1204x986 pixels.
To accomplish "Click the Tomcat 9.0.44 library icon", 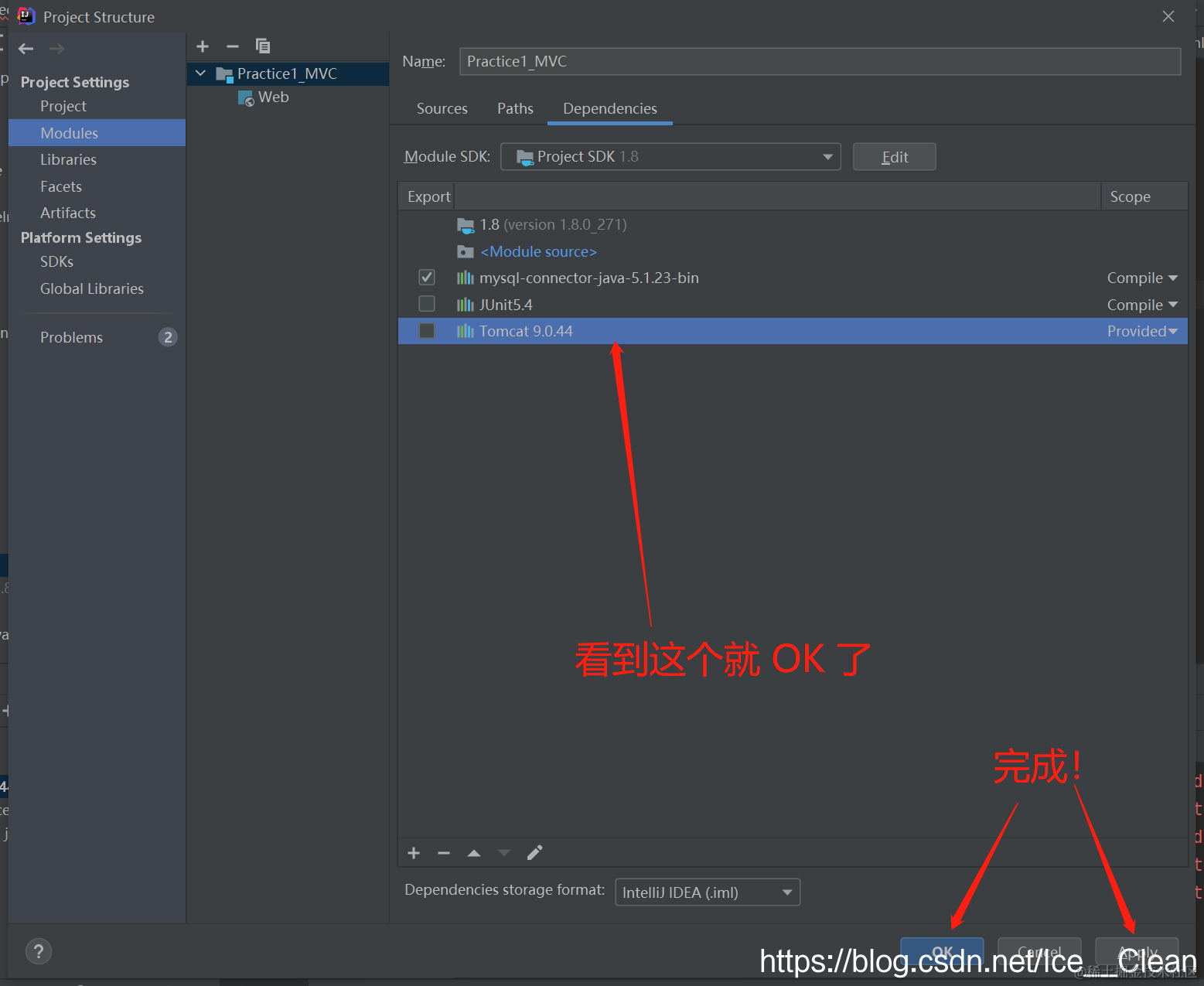I will click(465, 331).
